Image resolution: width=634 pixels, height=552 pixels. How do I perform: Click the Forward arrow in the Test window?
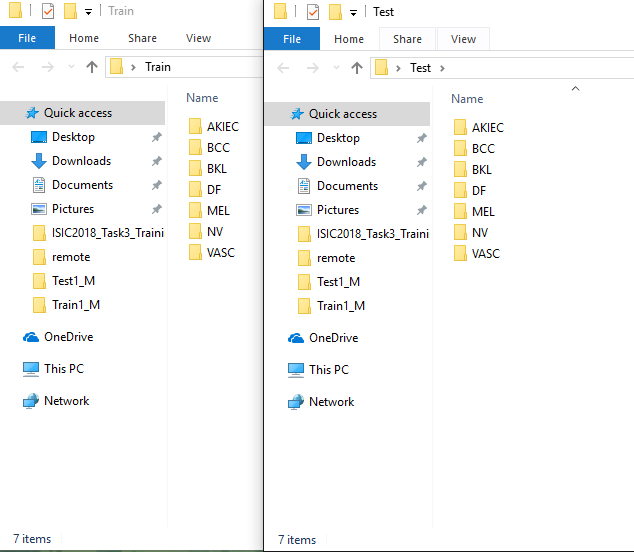313,68
